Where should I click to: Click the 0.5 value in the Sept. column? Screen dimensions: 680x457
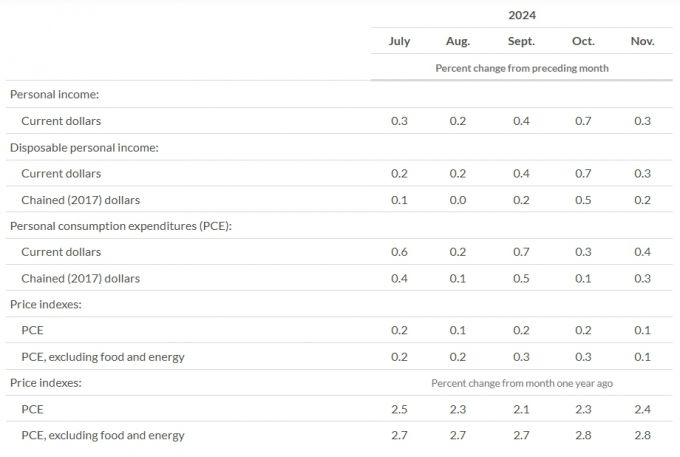click(521, 278)
